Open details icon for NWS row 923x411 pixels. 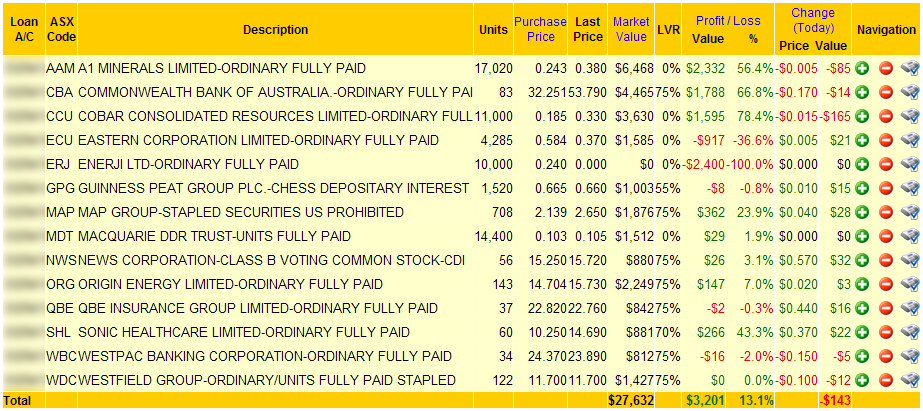click(x=909, y=260)
